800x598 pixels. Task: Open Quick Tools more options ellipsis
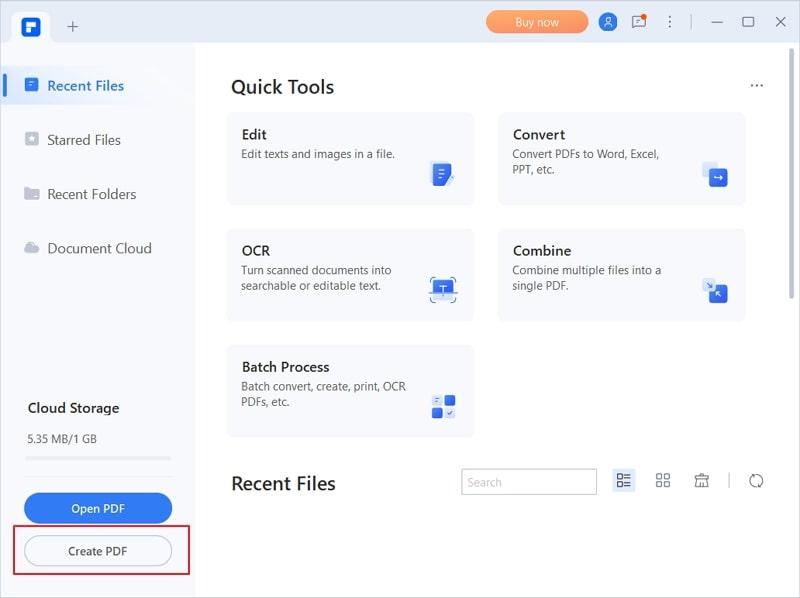[757, 85]
